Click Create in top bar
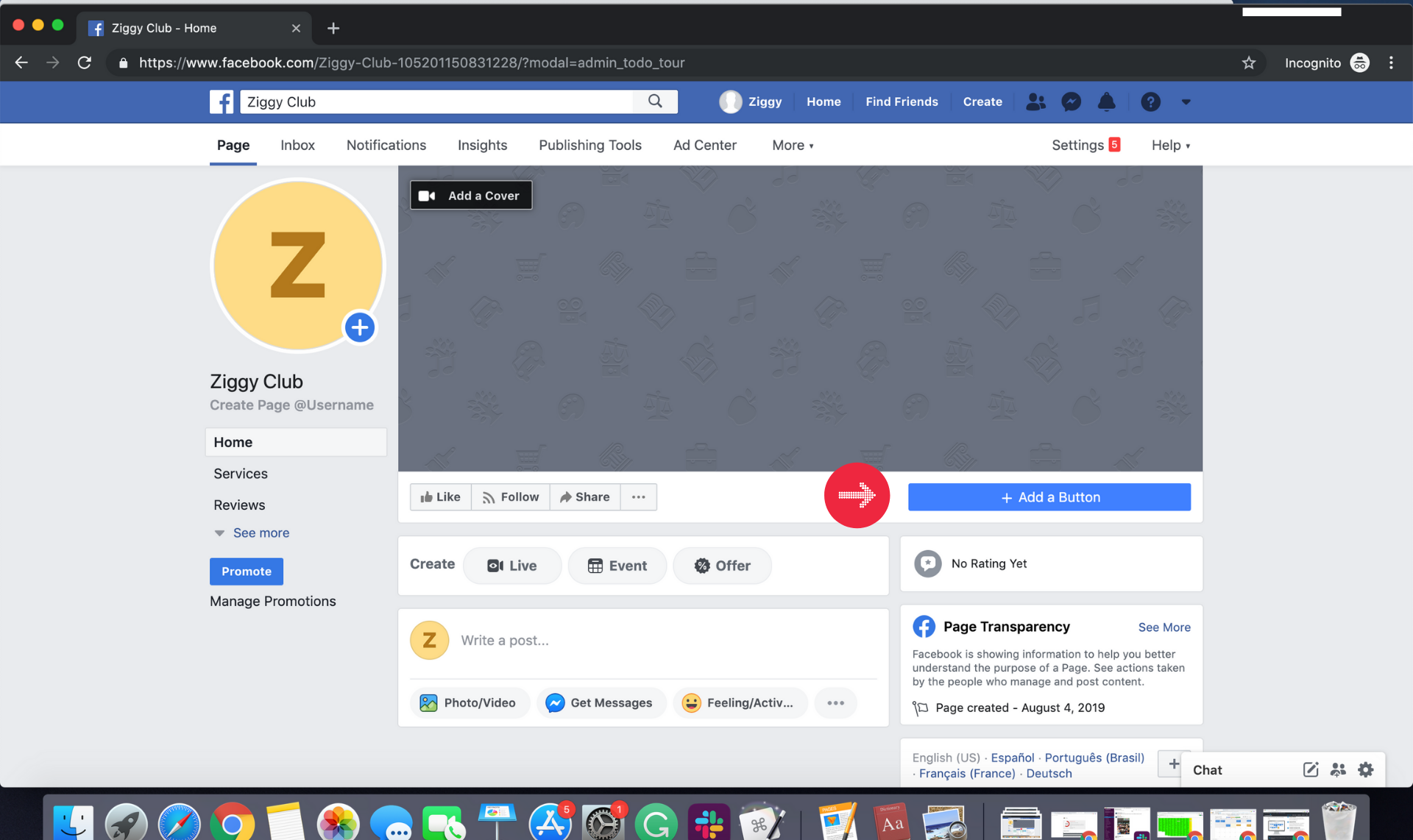Screen dimensions: 1413x840 (982, 102)
